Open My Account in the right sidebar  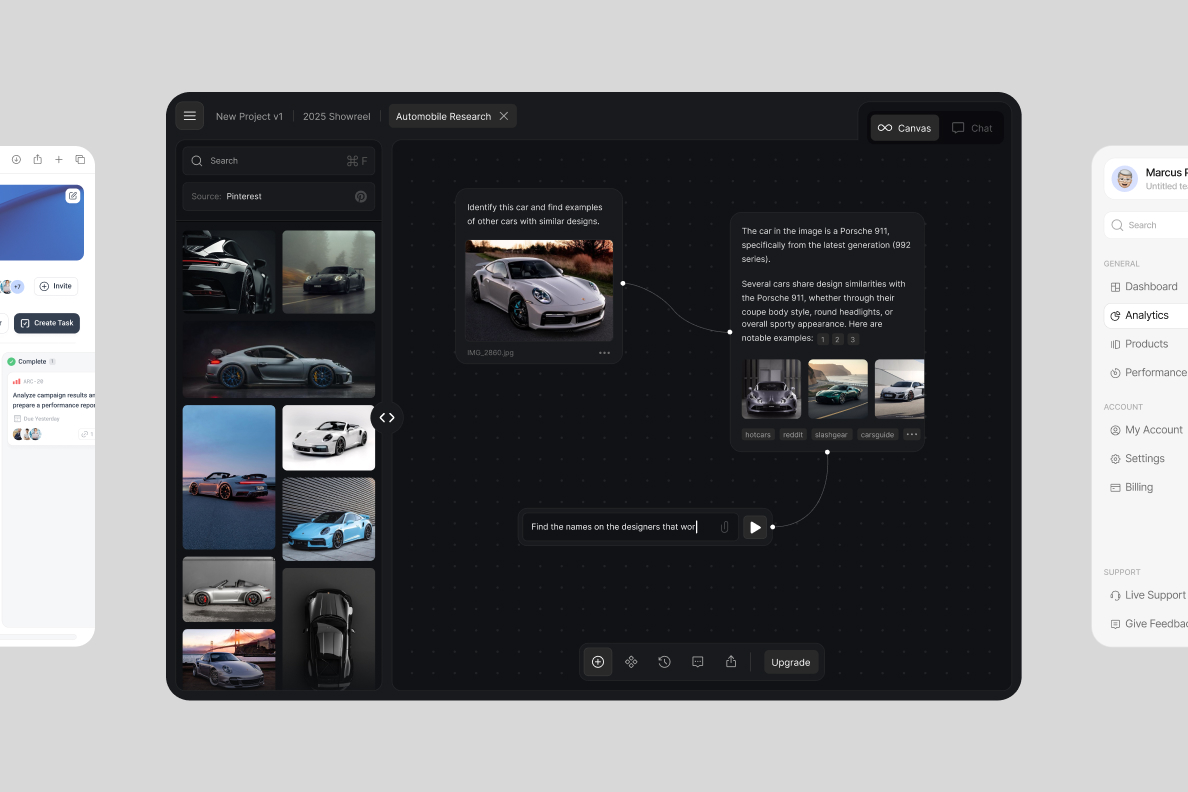(1146, 430)
